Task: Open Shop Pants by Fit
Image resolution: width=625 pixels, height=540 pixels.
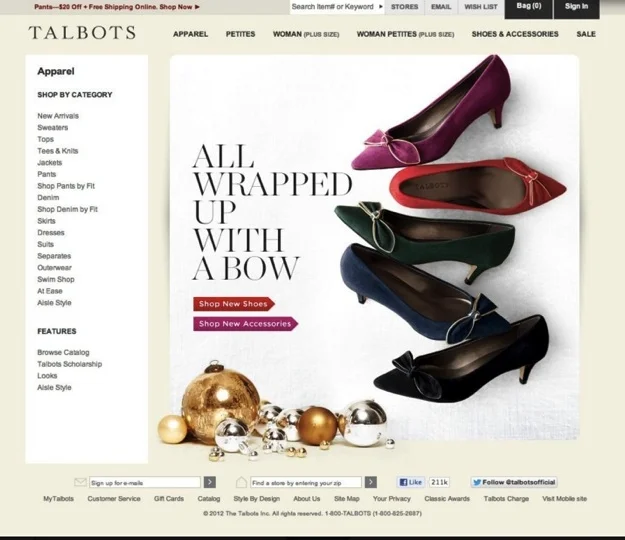Action: (x=66, y=186)
